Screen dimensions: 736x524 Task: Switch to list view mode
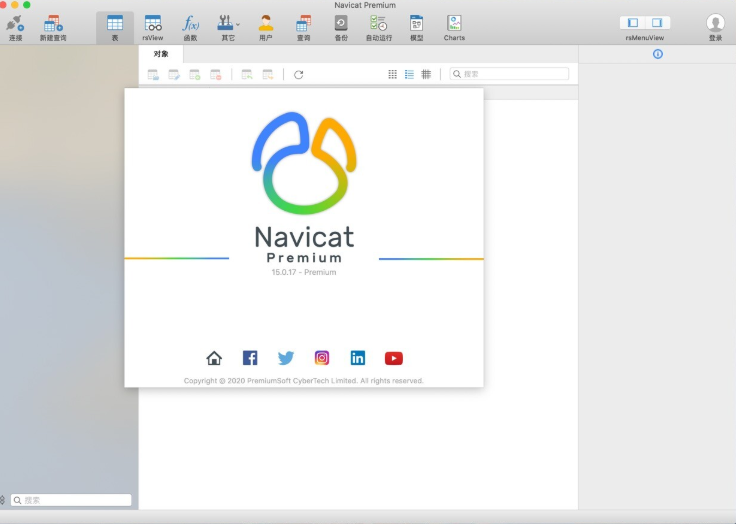coord(409,74)
